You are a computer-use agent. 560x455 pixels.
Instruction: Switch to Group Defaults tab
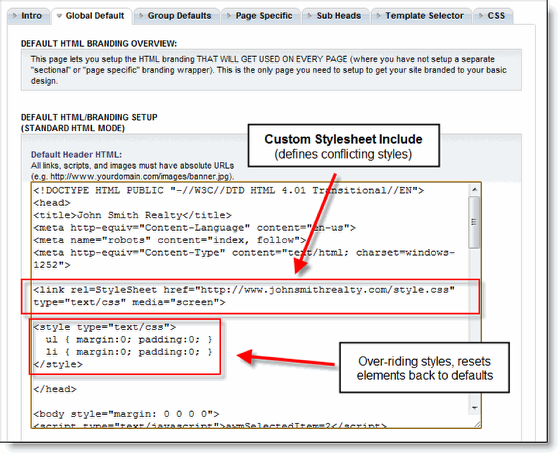pos(176,16)
